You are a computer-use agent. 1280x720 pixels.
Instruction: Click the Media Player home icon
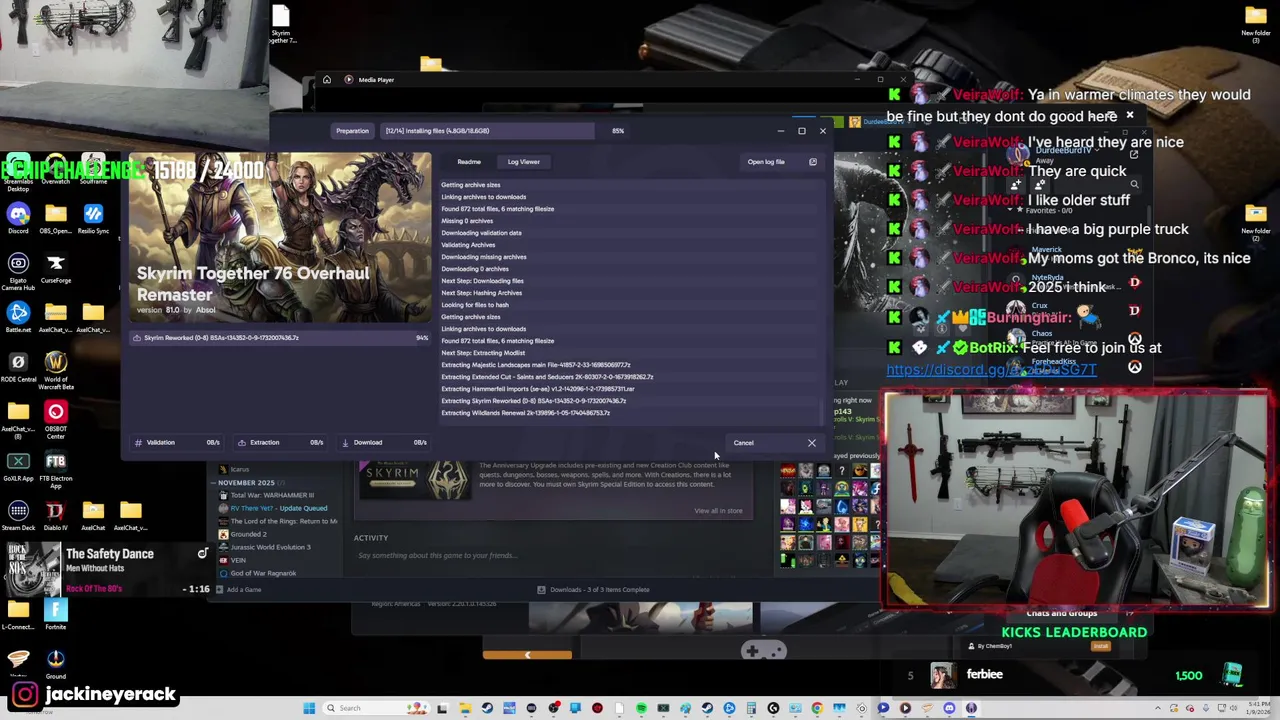(x=326, y=79)
